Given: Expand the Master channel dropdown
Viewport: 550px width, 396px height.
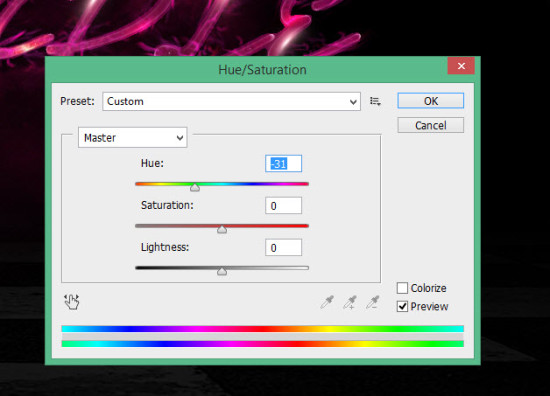Looking at the screenshot, I should point(133,137).
